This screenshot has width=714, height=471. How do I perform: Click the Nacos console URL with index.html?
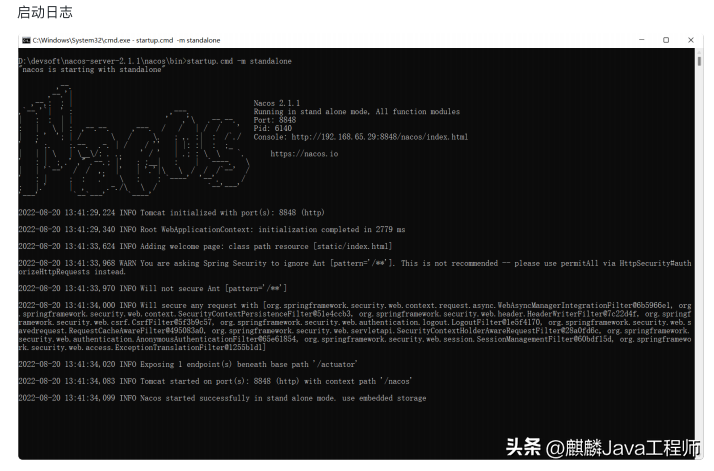tap(379, 137)
